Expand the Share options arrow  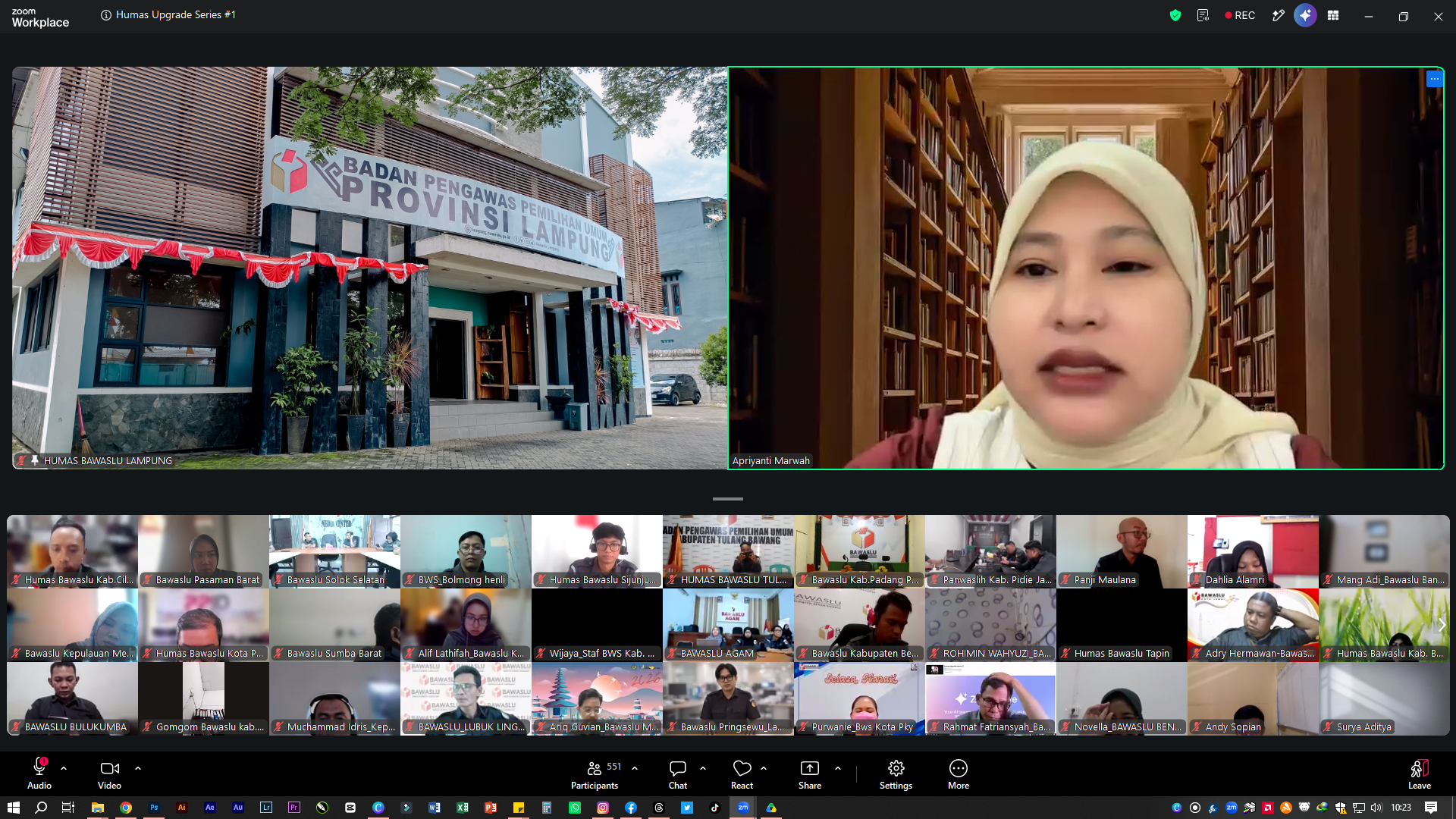tap(838, 768)
